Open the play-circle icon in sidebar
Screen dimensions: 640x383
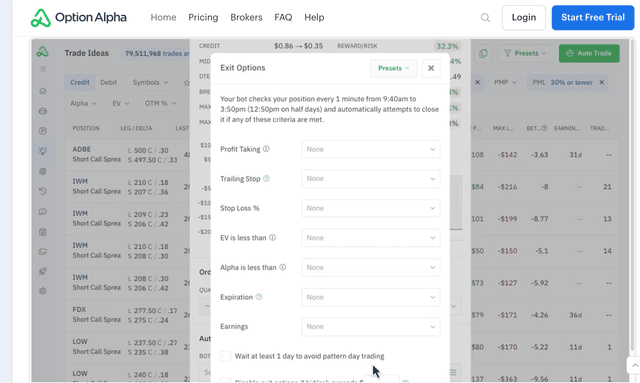pos(43,131)
